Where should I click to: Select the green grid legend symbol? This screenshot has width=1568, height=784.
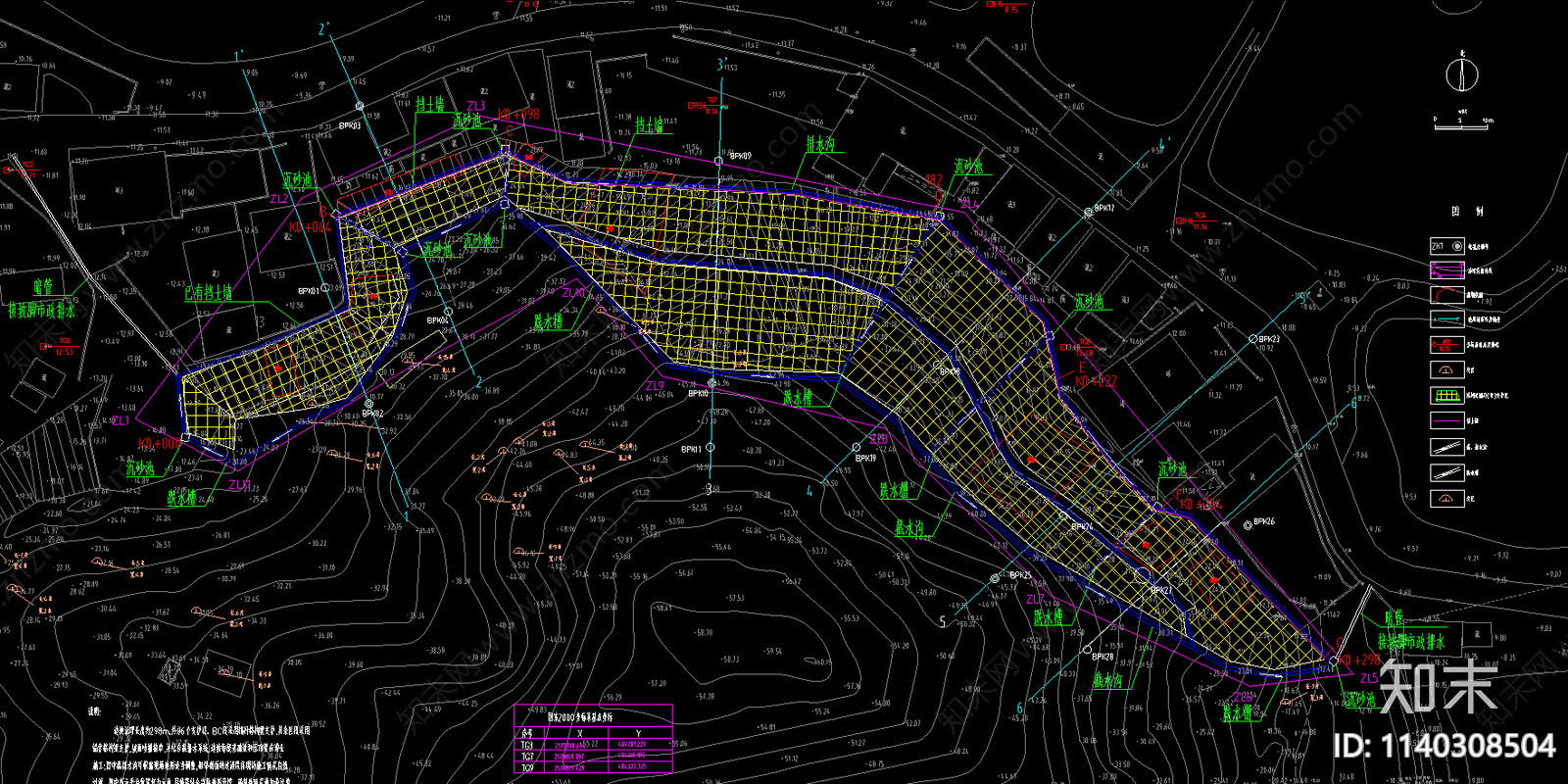[x=1447, y=396]
